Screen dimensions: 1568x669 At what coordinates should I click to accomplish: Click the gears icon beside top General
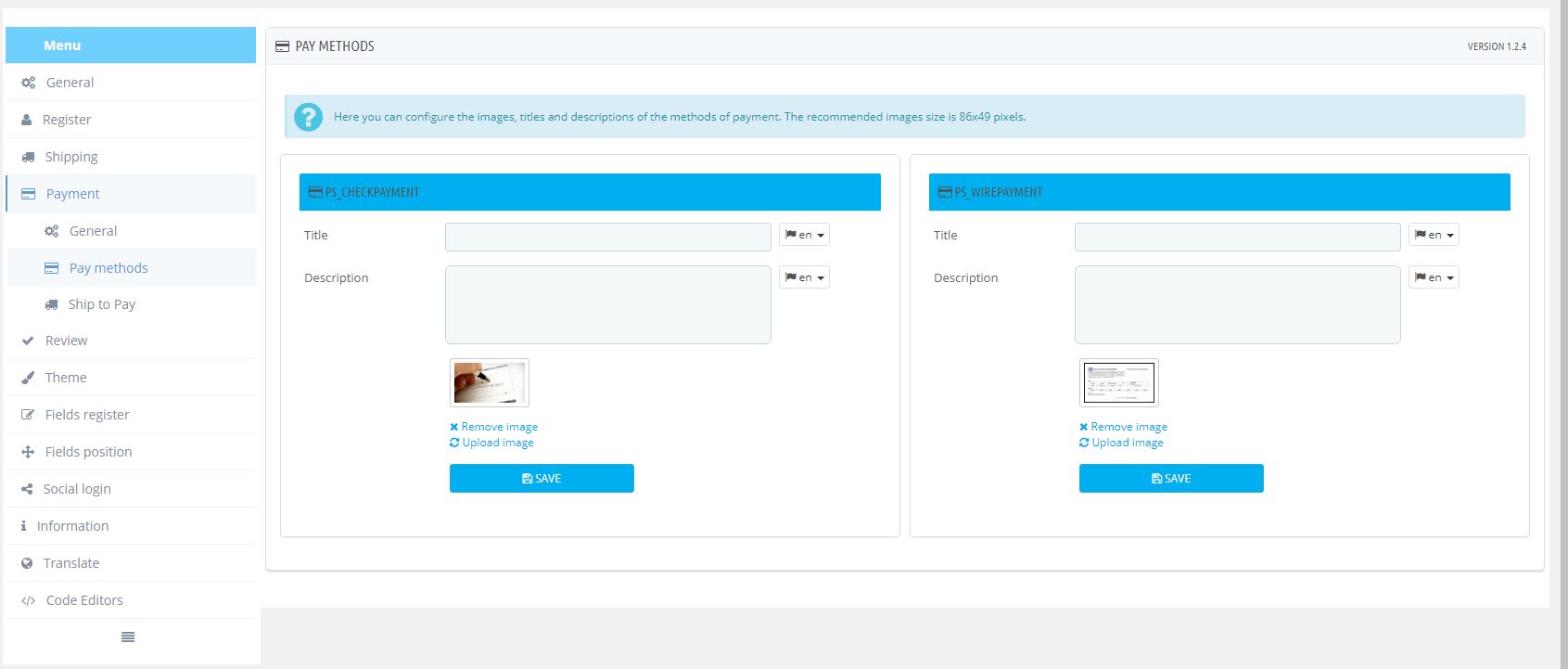(x=29, y=83)
